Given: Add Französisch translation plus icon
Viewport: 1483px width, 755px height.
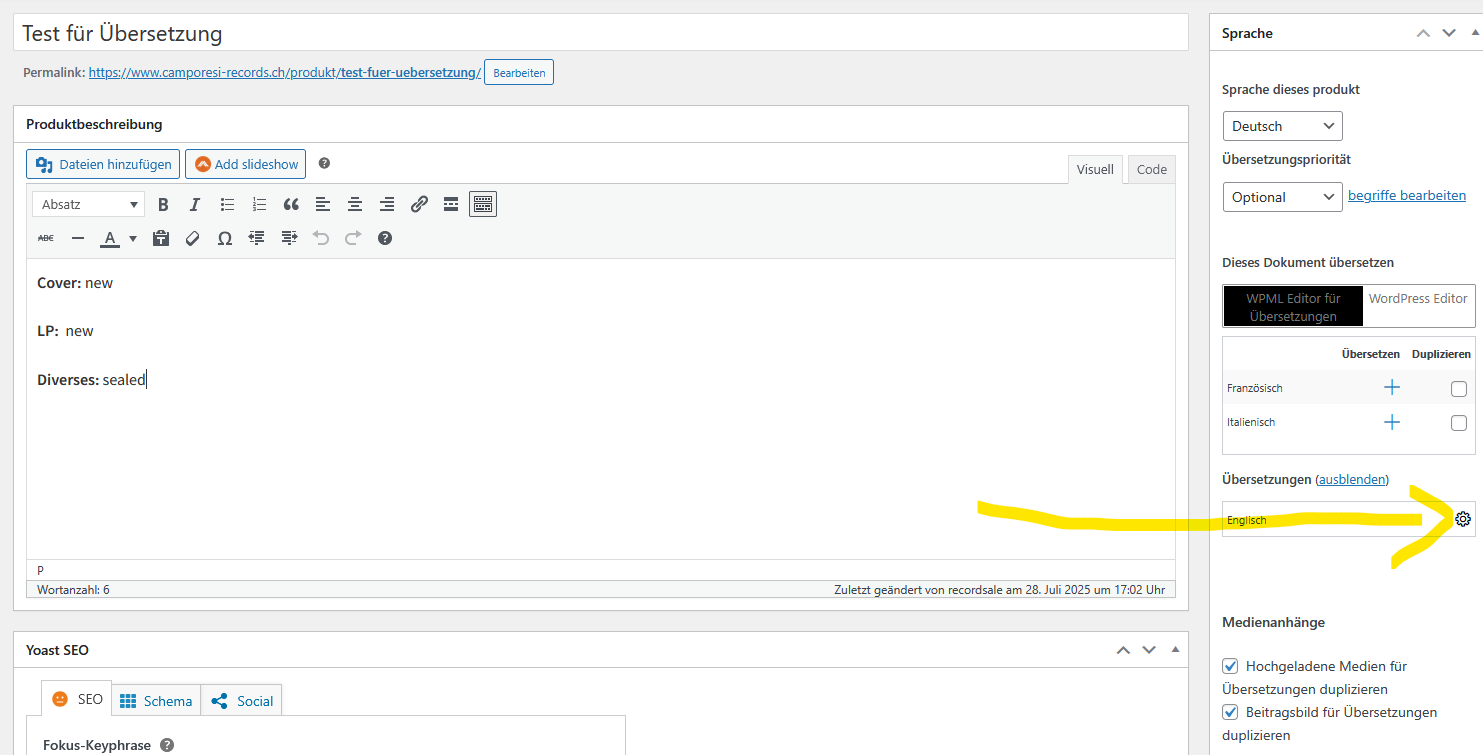Looking at the screenshot, I should click(x=1391, y=388).
